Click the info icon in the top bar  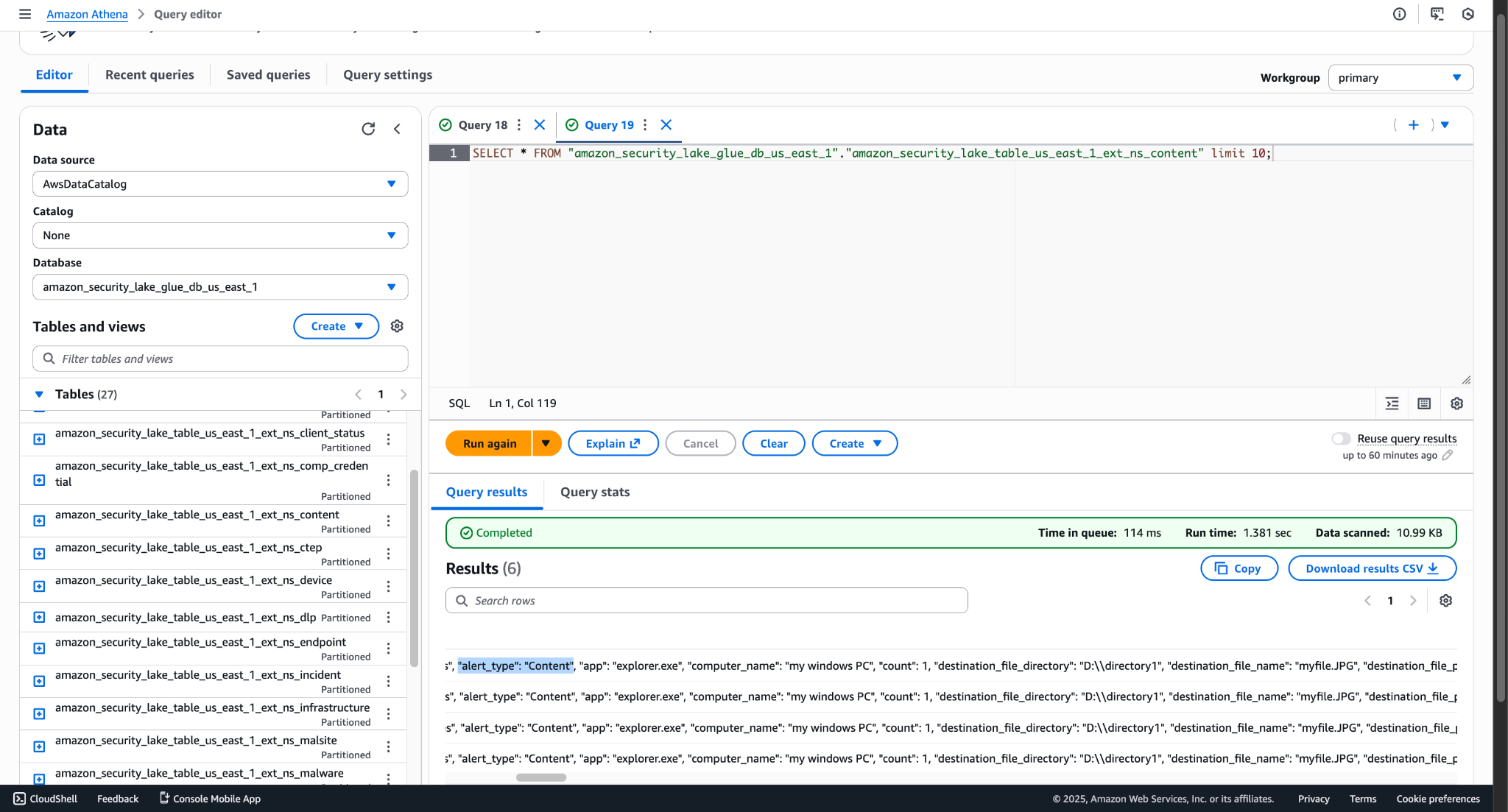1400,14
